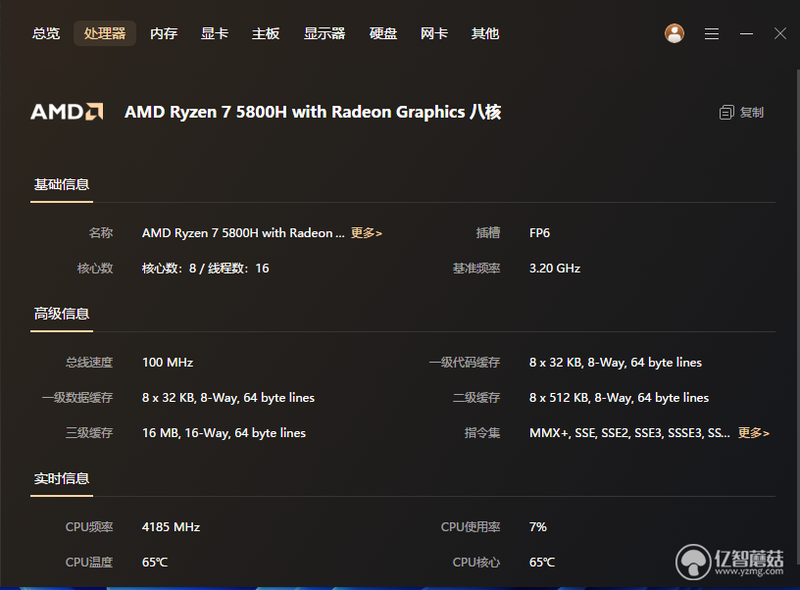The image size is (800, 590).
Task: Click the AMD logo
Action: [67, 112]
